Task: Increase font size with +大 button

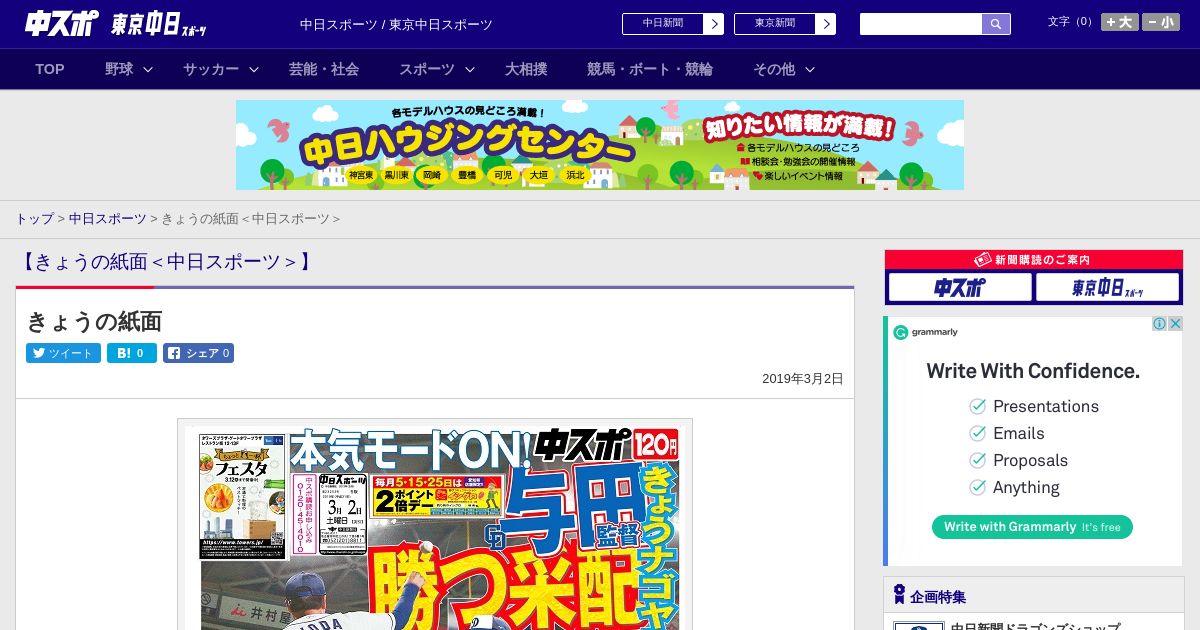Action: [1120, 22]
